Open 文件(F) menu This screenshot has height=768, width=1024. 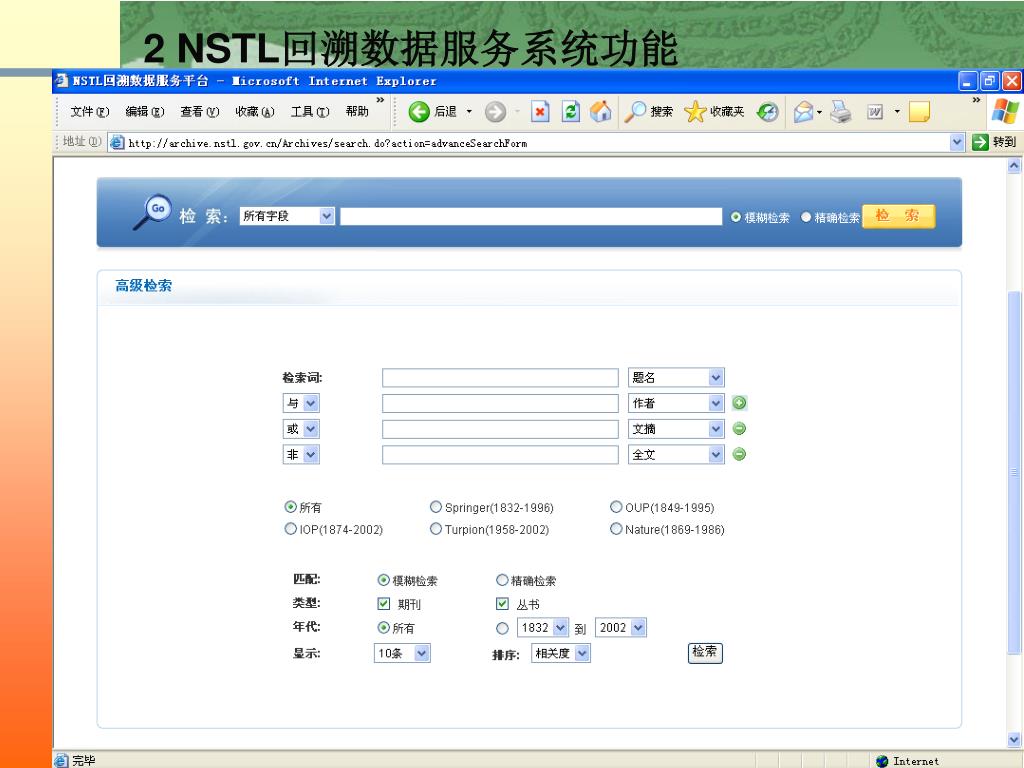(x=90, y=112)
